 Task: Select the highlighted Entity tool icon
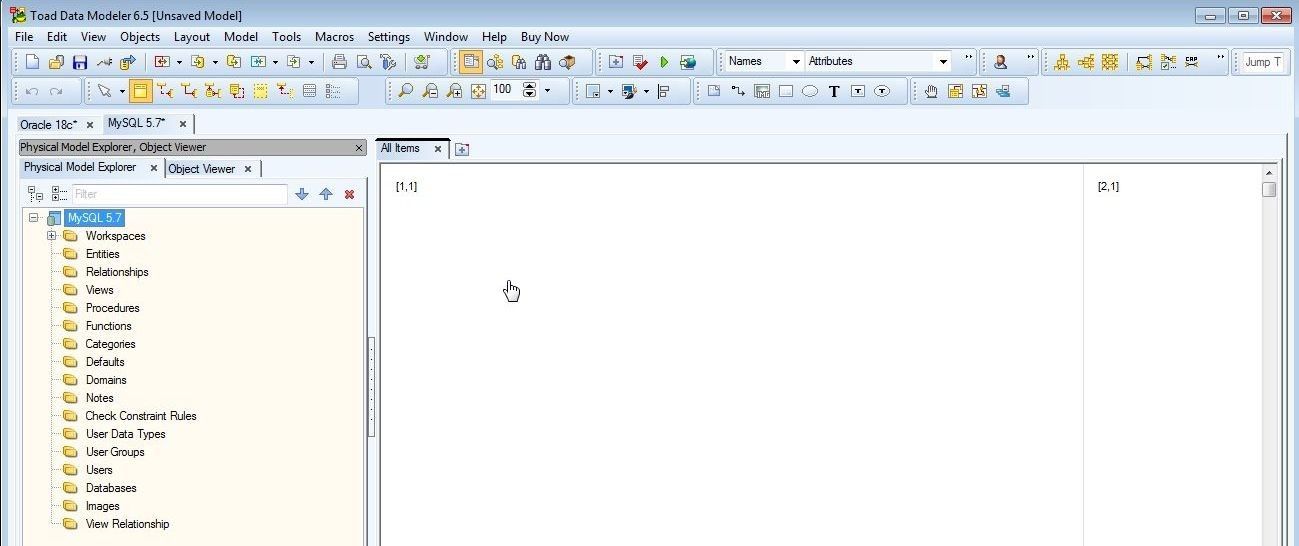click(141, 91)
